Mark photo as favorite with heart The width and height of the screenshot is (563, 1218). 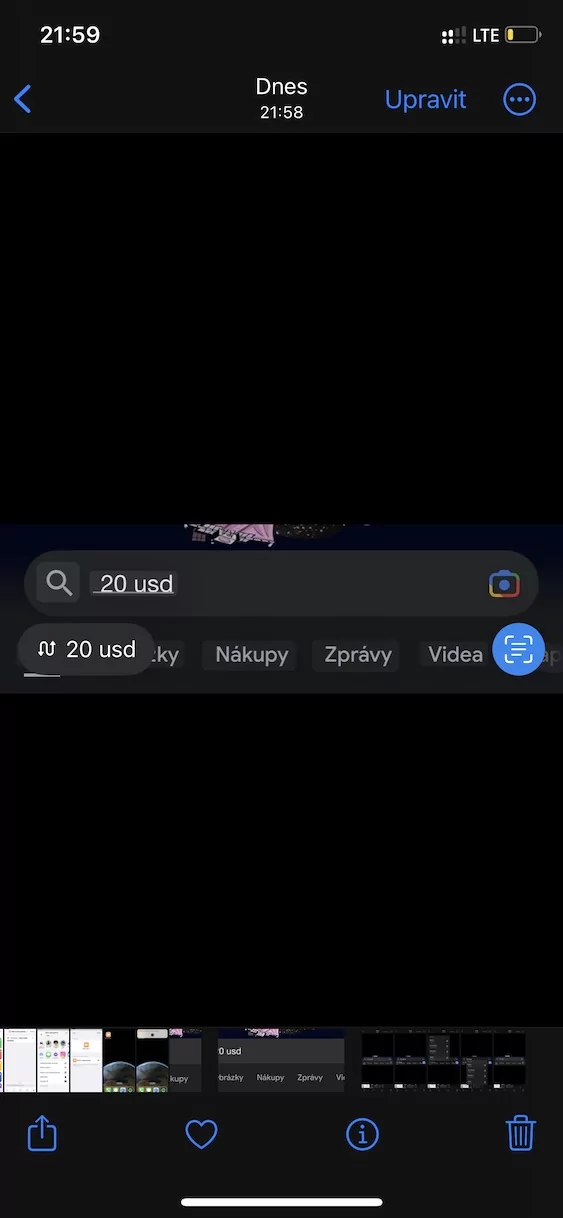pyautogui.click(x=202, y=1133)
